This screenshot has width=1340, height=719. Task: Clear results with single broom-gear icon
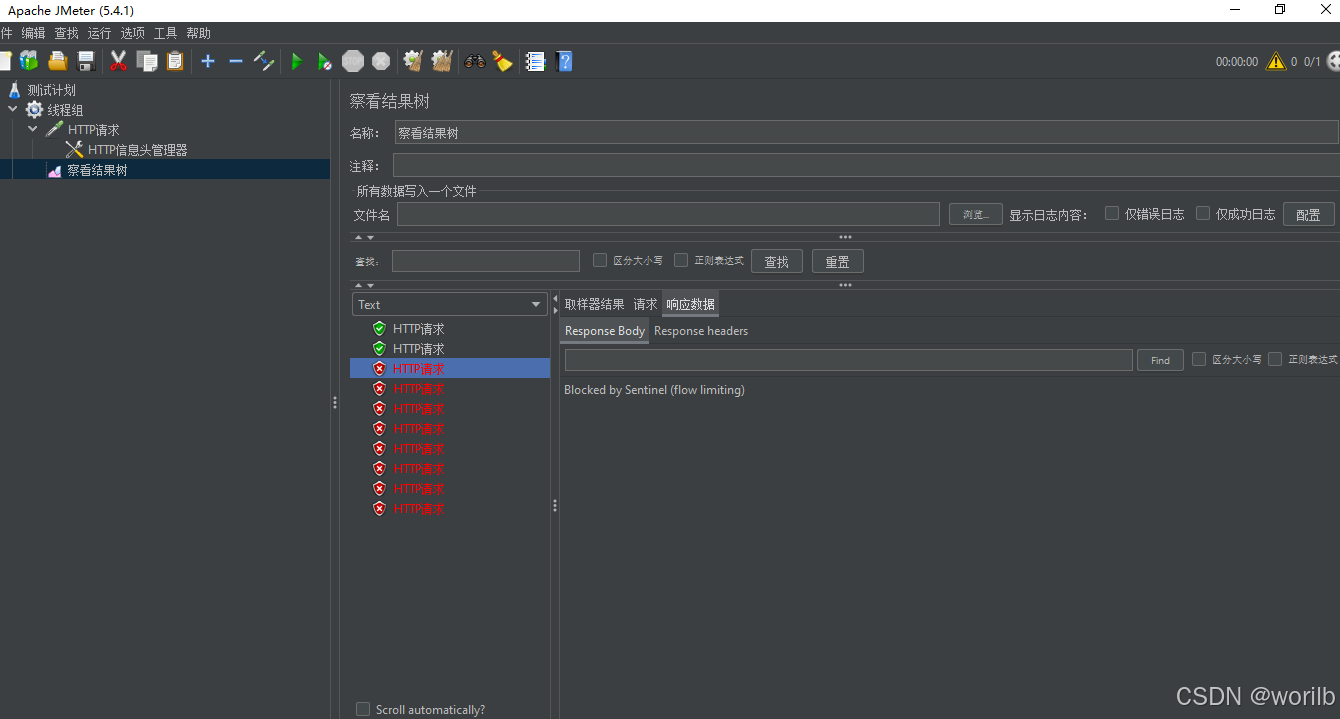point(413,61)
